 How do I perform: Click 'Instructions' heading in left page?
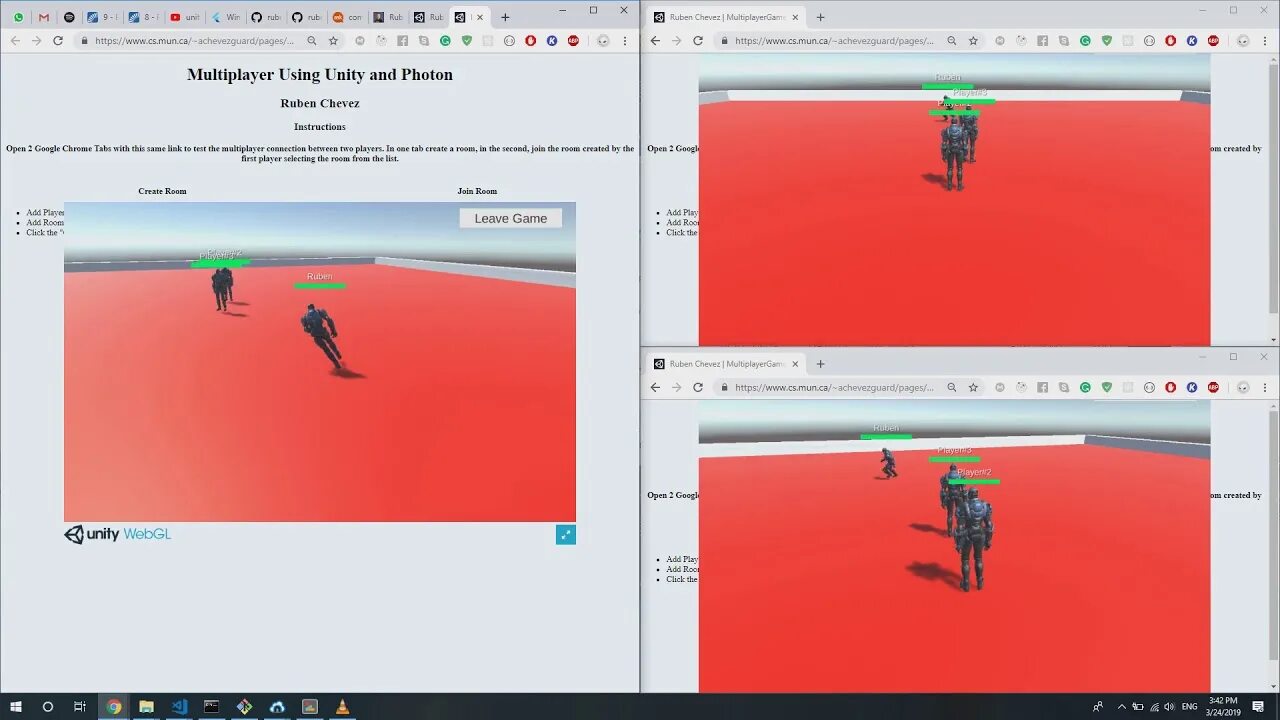pyautogui.click(x=320, y=127)
